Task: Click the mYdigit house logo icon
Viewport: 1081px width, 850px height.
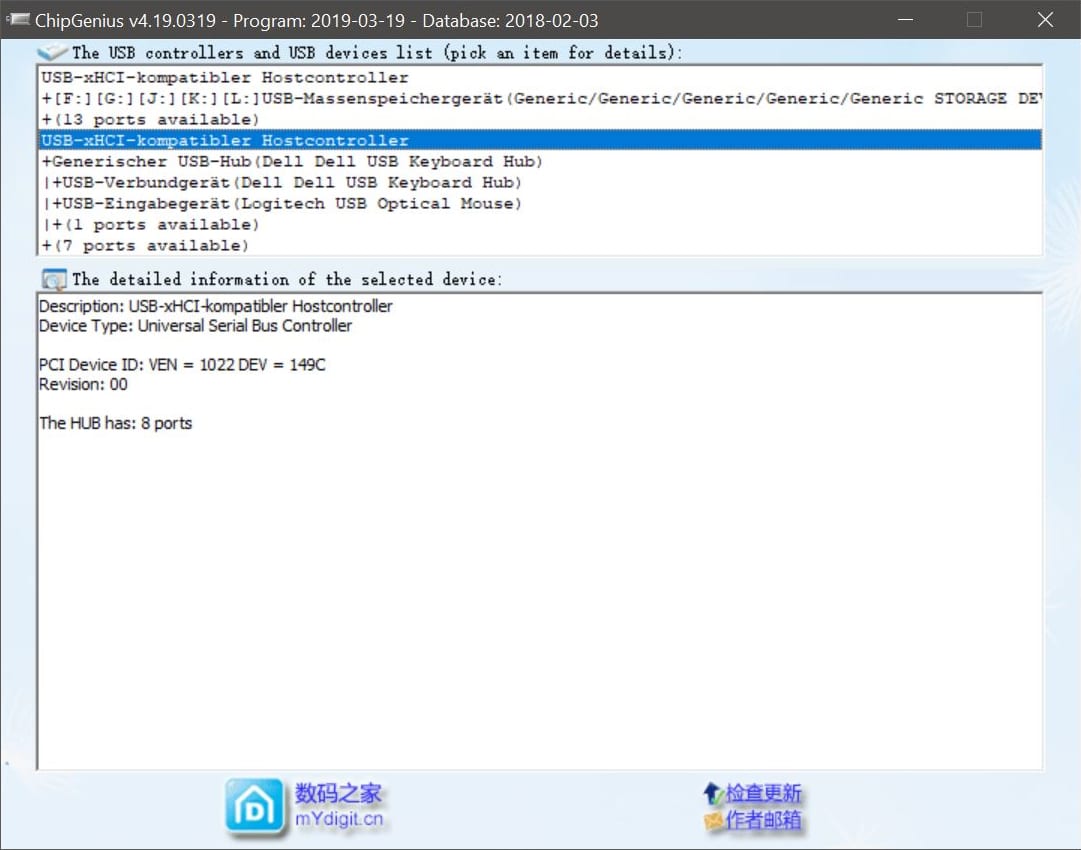Action: tap(254, 807)
